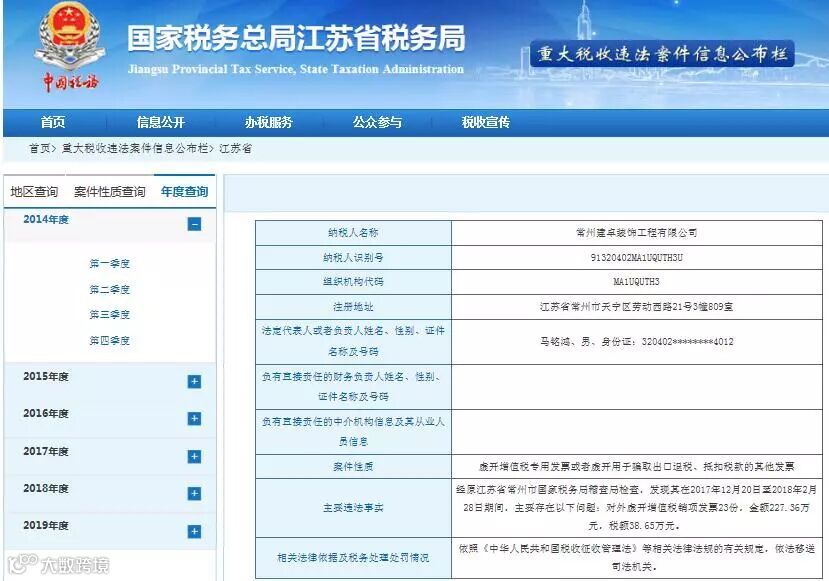Switch to the 年度查询 tab
The height and width of the screenshot is (581, 829).
click(x=185, y=192)
